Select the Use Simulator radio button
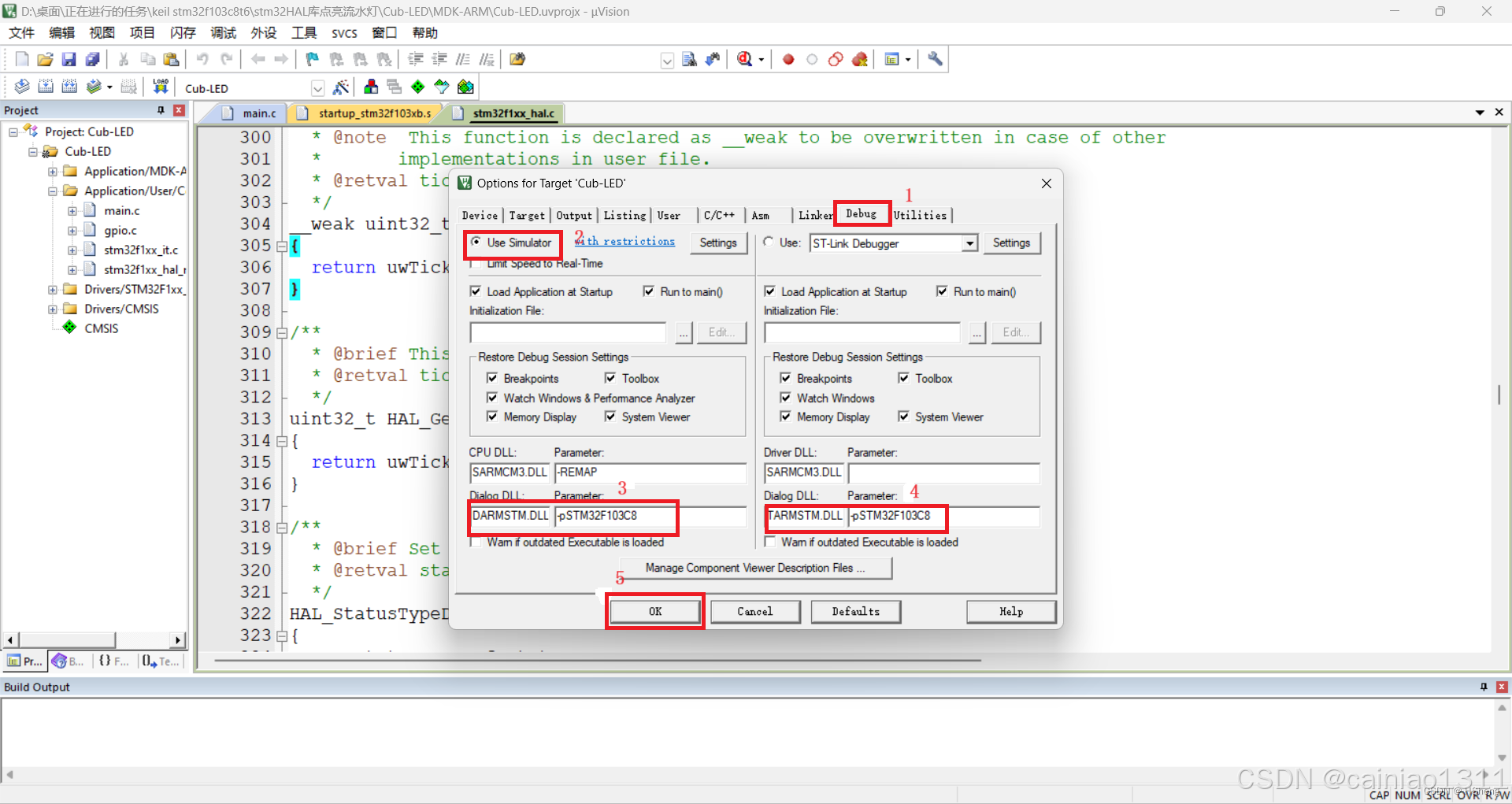The image size is (1512, 804). [476, 243]
